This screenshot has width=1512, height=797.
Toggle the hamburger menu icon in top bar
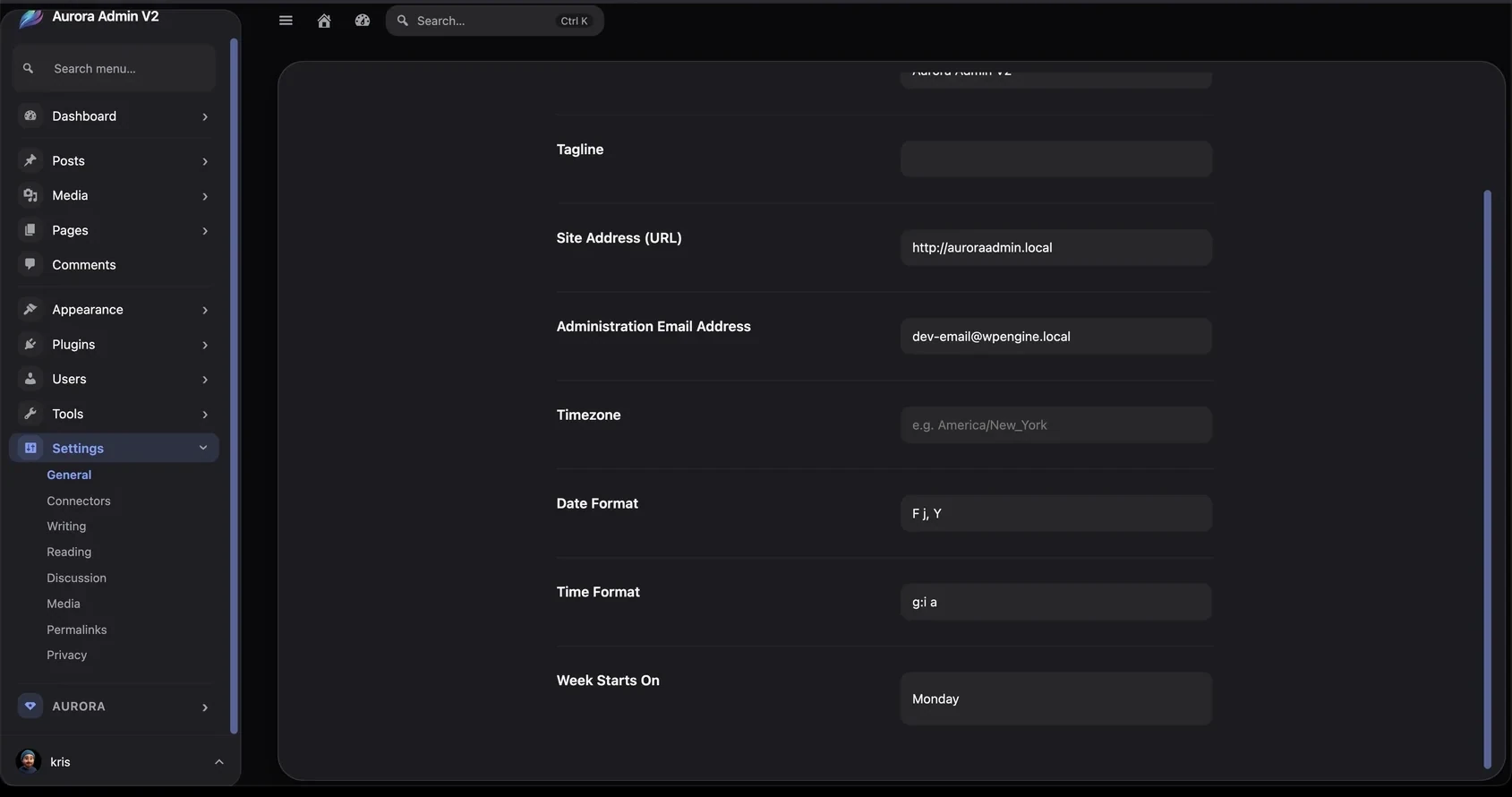(286, 21)
